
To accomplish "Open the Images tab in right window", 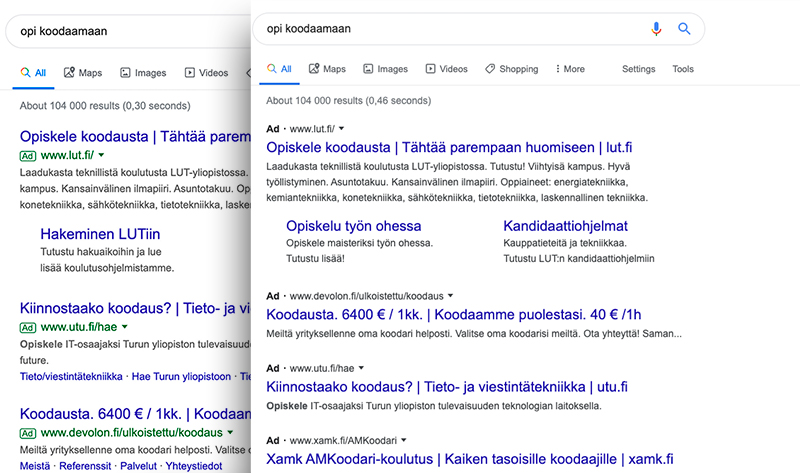I will coord(385,69).
